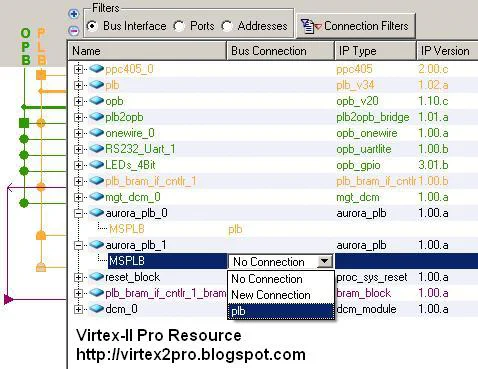Click the Bus Connection column header
Screen dimensions: 478x369
tap(280, 51)
